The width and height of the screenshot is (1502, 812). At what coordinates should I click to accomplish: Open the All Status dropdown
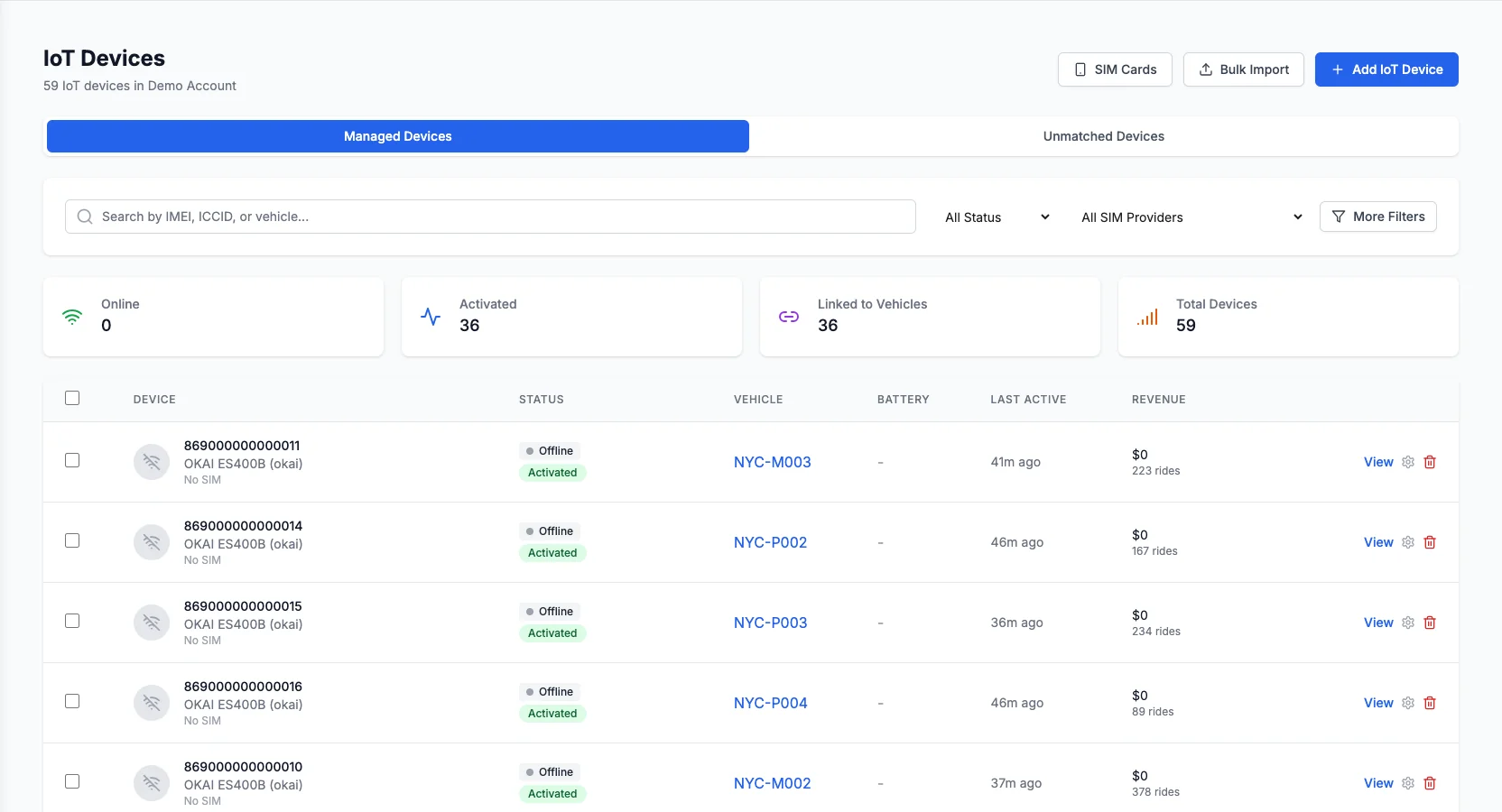click(997, 217)
